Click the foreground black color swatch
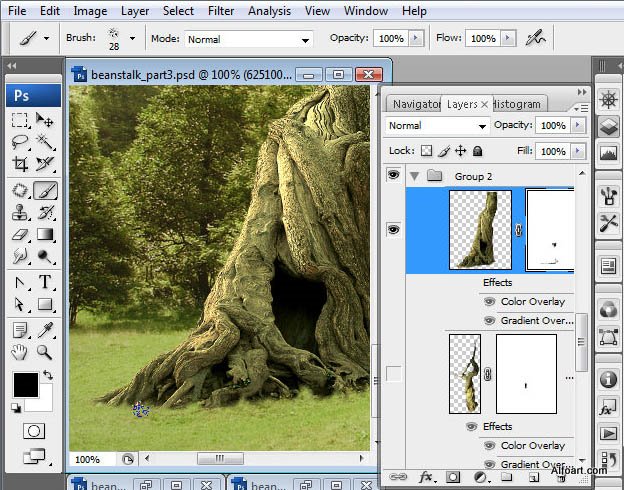Screen dimensions: 624x490 pos(26,385)
